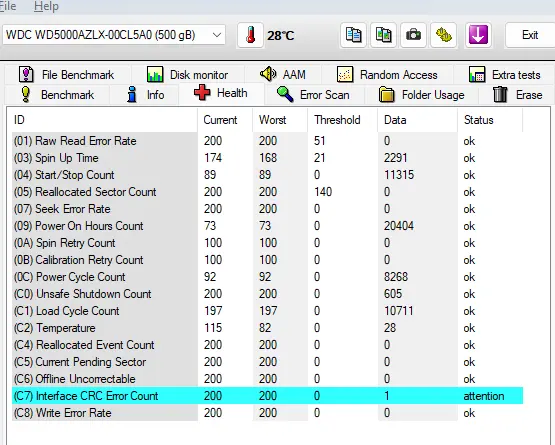Open the Disk monitor tab
The image size is (555, 445).
pos(188,75)
